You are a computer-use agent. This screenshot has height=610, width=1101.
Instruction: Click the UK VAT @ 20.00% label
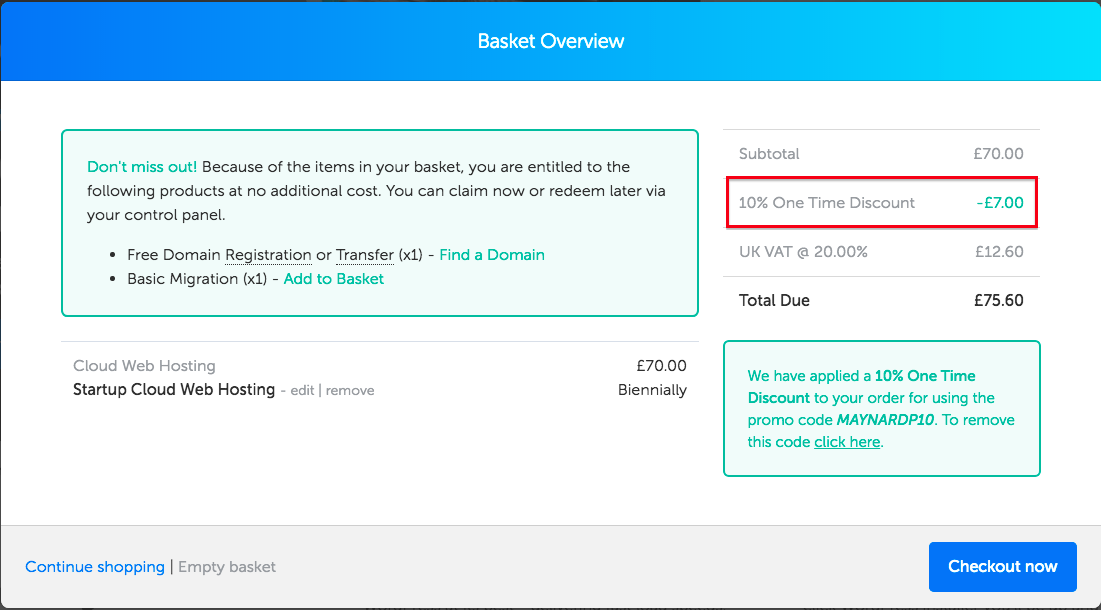pyautogui.click(x=803, y=252)
